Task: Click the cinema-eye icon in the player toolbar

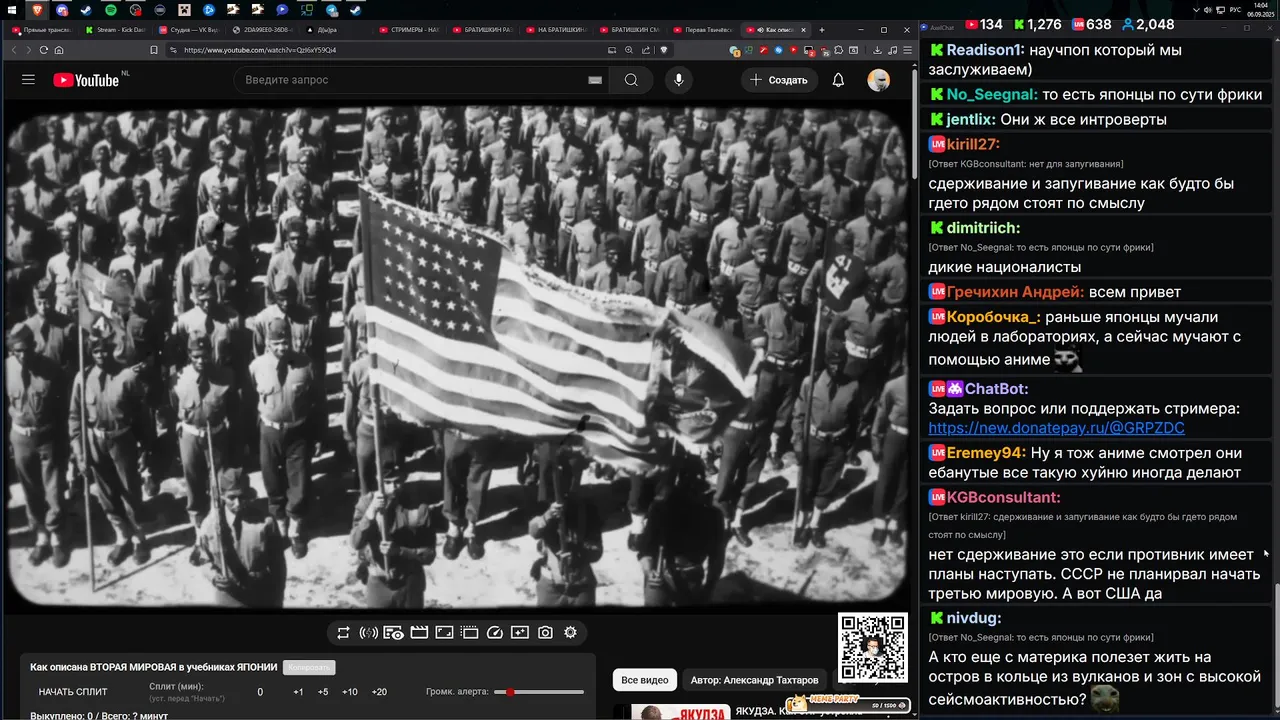Action: (394, 632)
